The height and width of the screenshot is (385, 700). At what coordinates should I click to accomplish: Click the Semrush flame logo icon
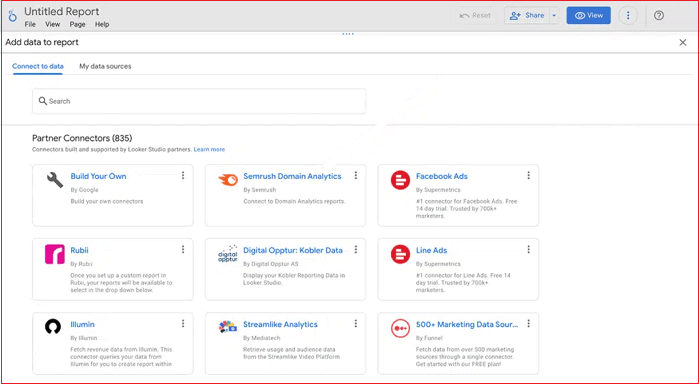click(x=228, y=180)
